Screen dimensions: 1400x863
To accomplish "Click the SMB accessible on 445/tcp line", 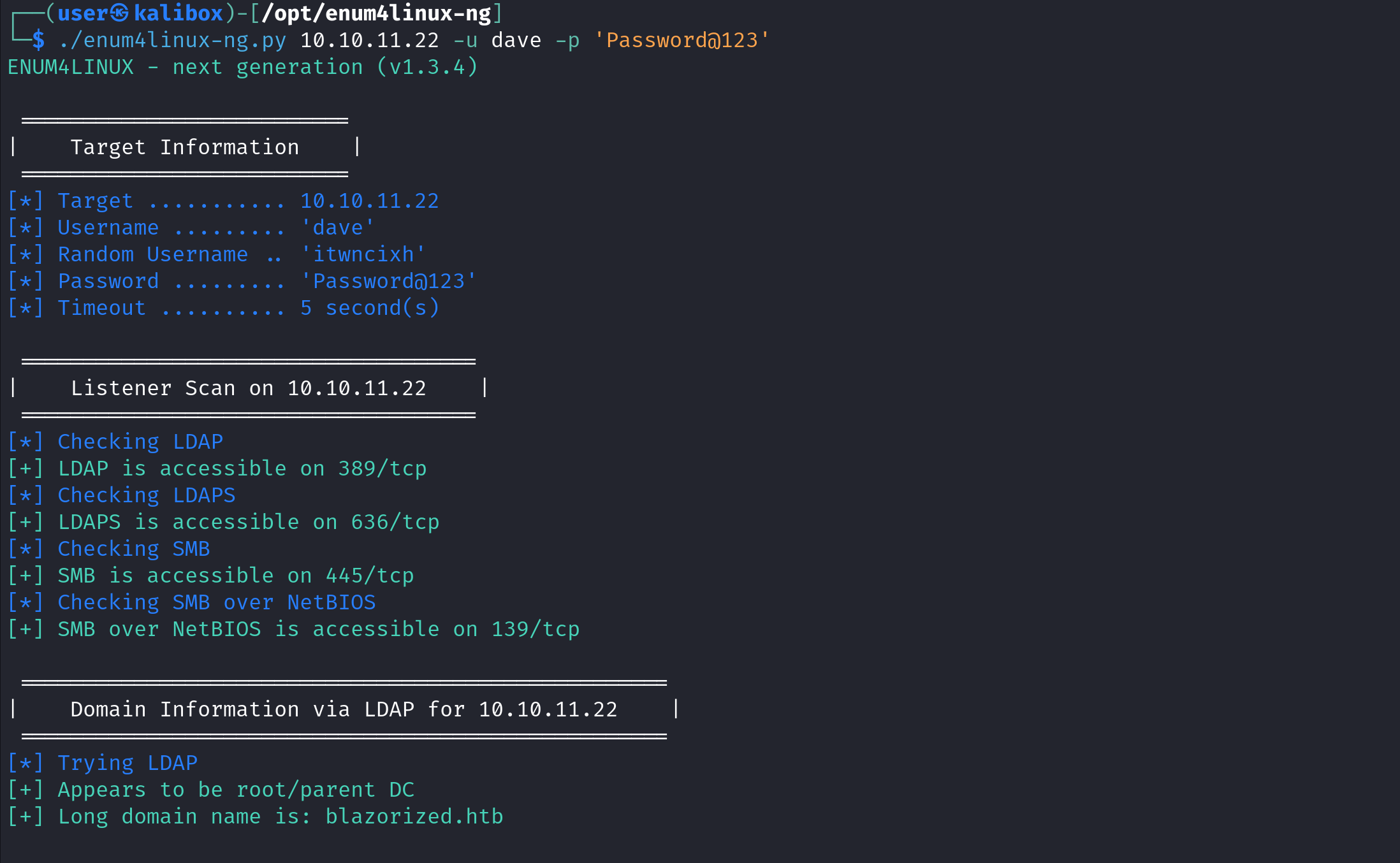I will [235, 576].
